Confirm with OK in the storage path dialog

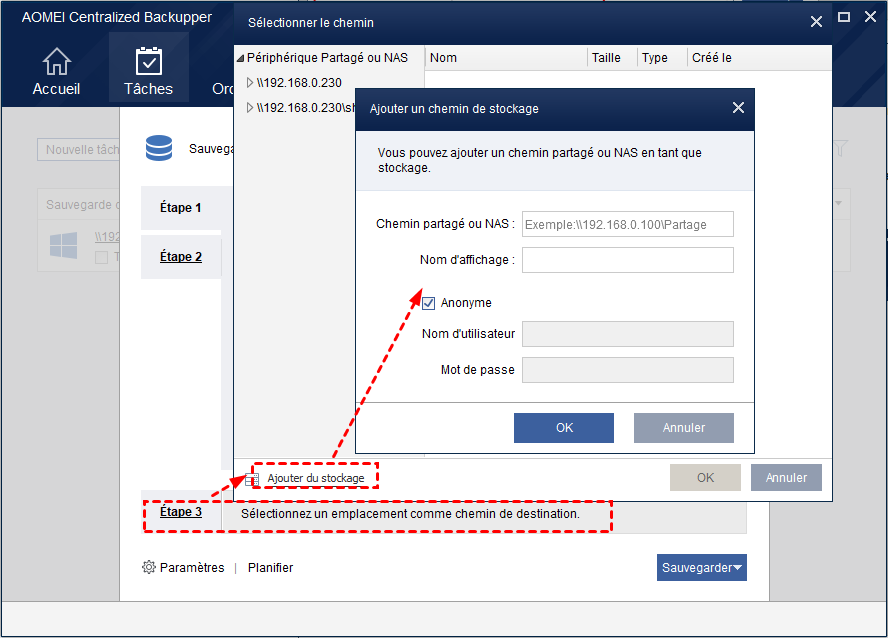(564, 427)
